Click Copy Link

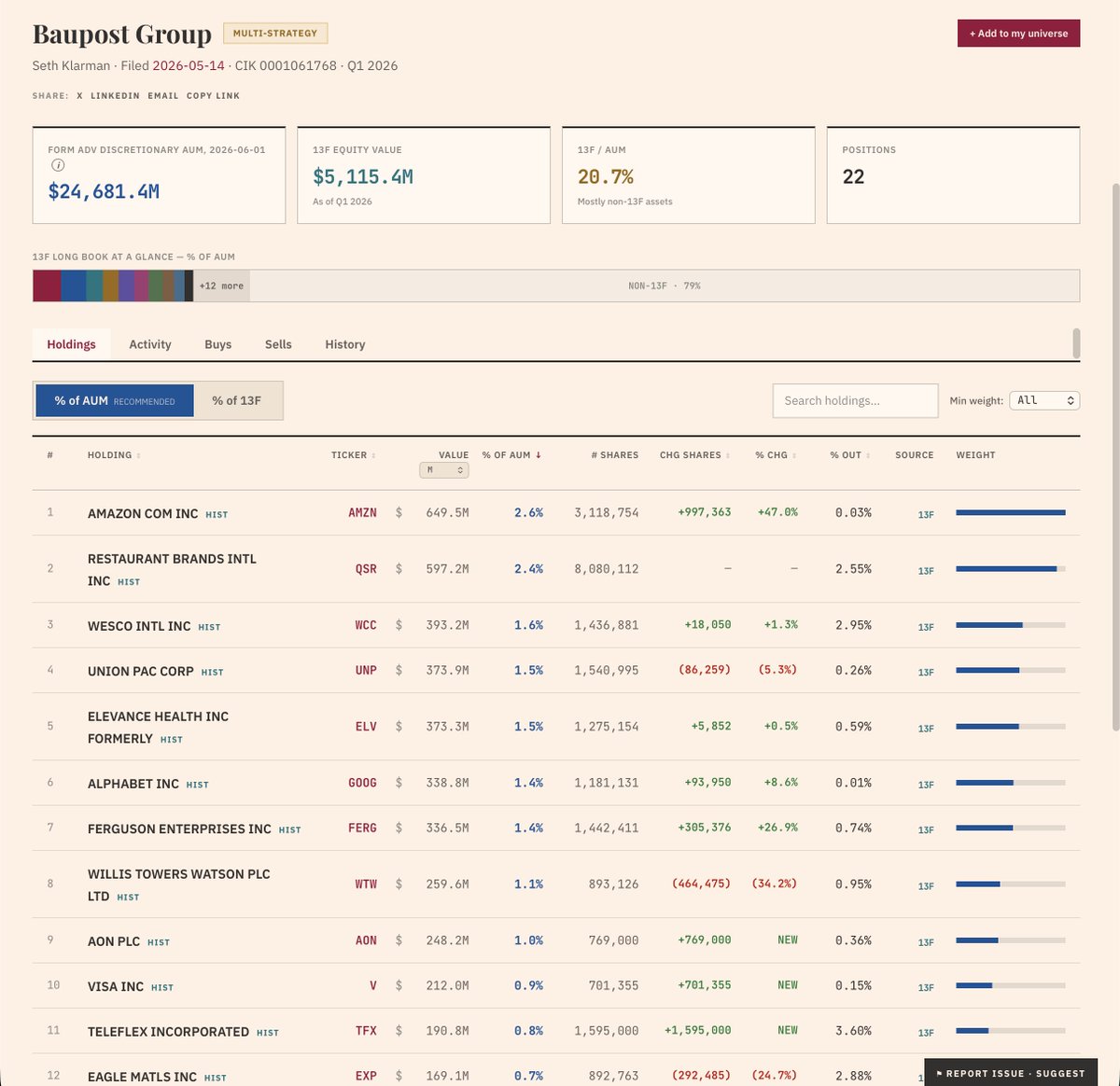pos(213,95)
